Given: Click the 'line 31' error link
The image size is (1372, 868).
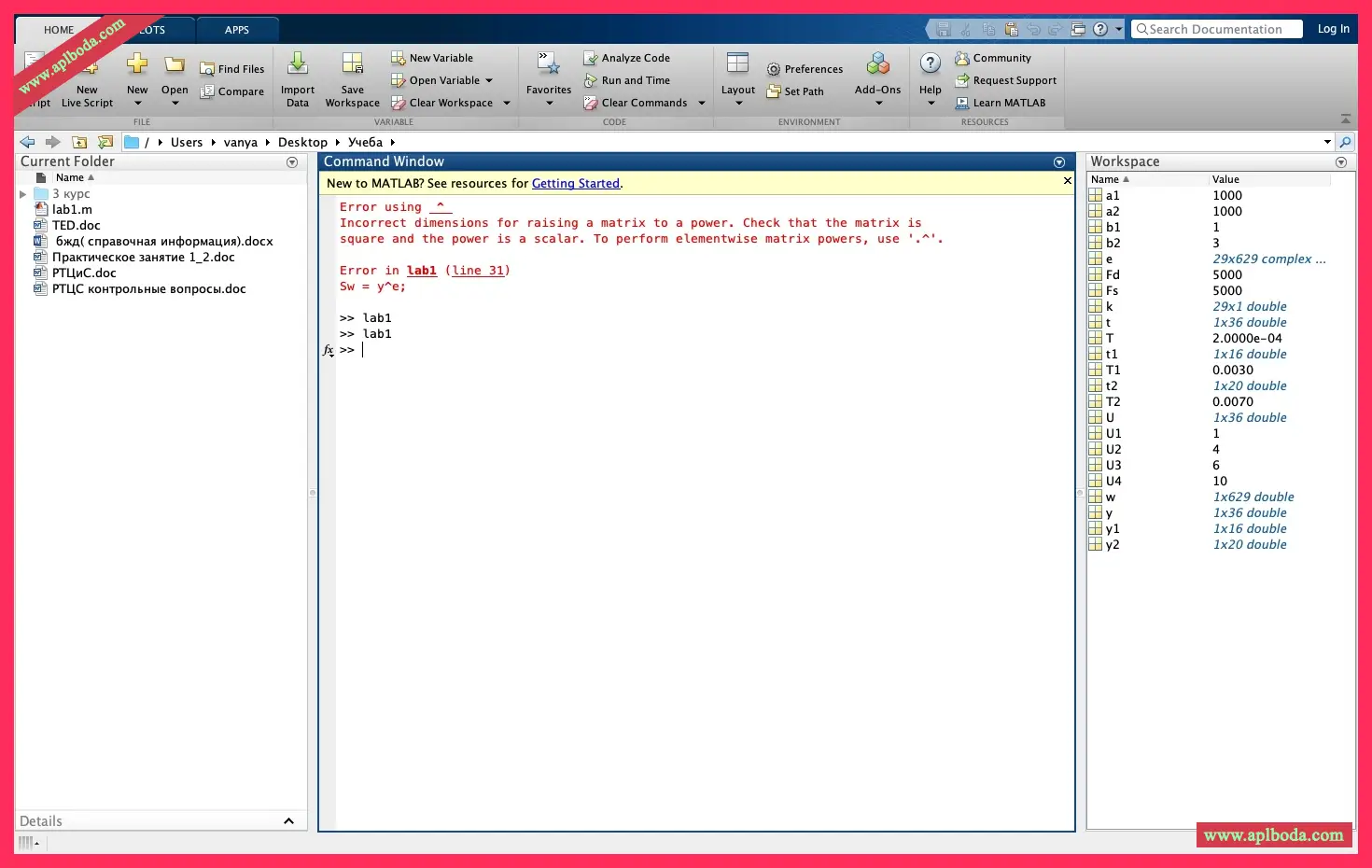Looking at the screenshot, I should click(x=478, y=271).
